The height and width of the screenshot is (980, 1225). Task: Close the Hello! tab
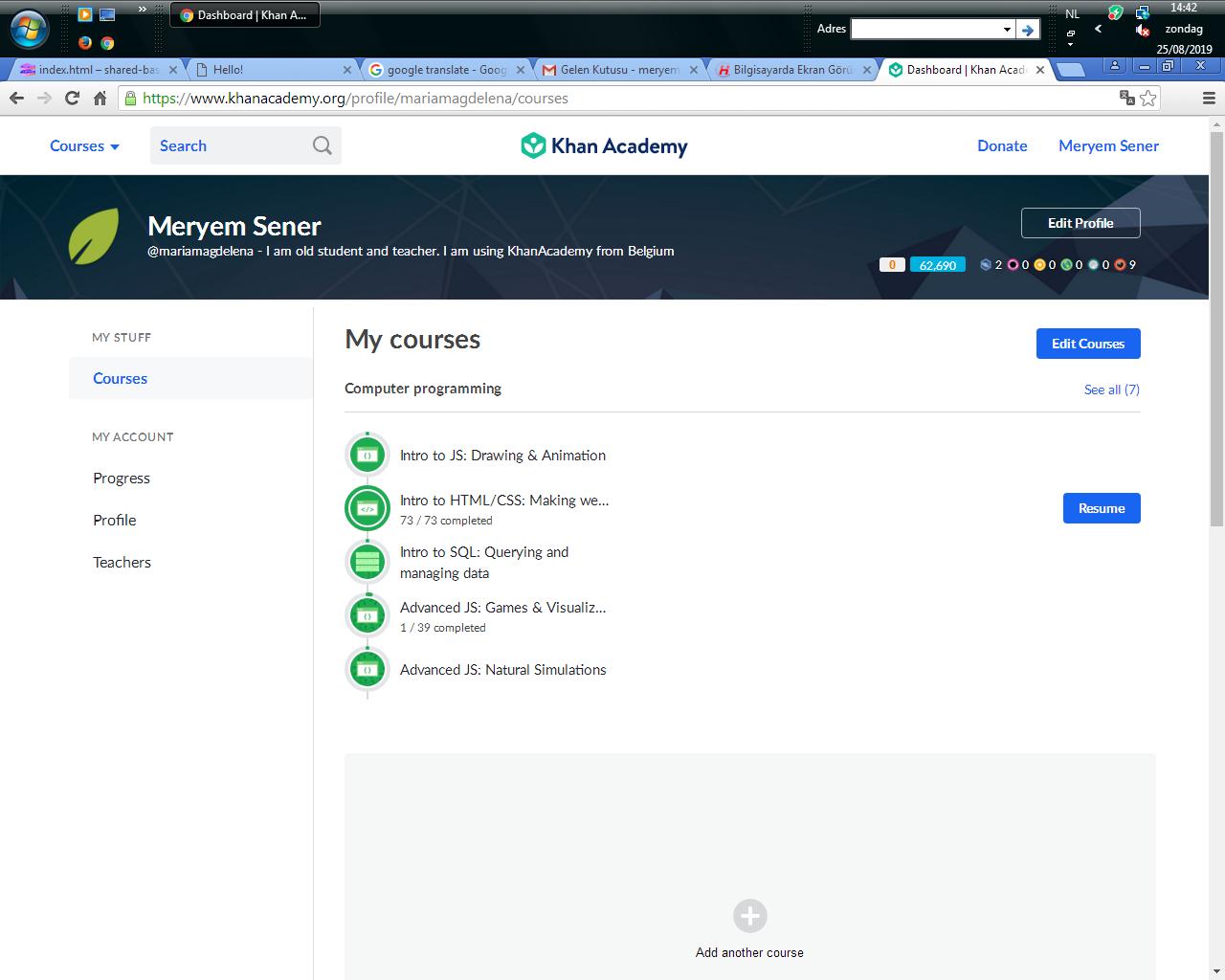tap(347, 70)
